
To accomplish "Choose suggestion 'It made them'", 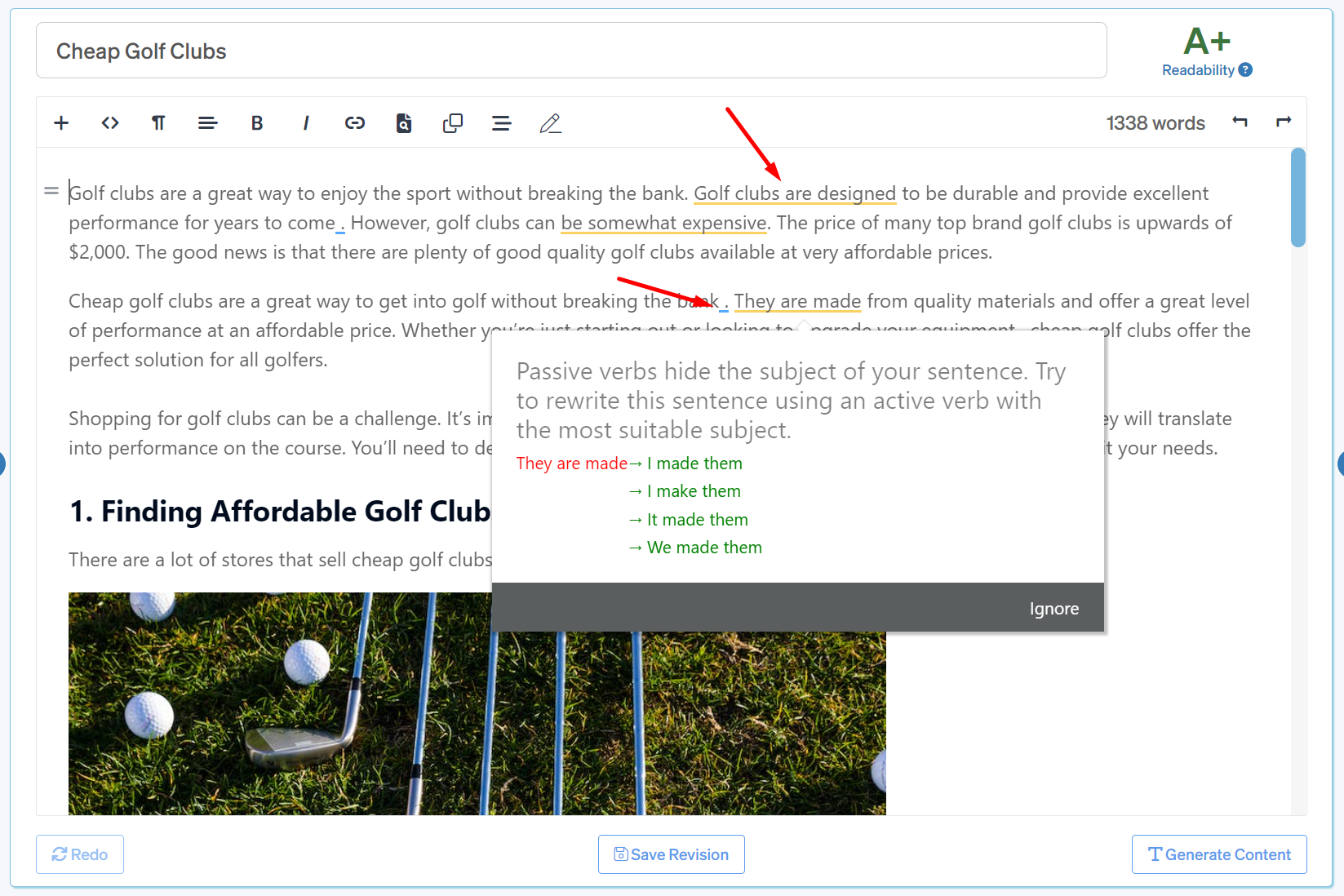I will 698,520.
